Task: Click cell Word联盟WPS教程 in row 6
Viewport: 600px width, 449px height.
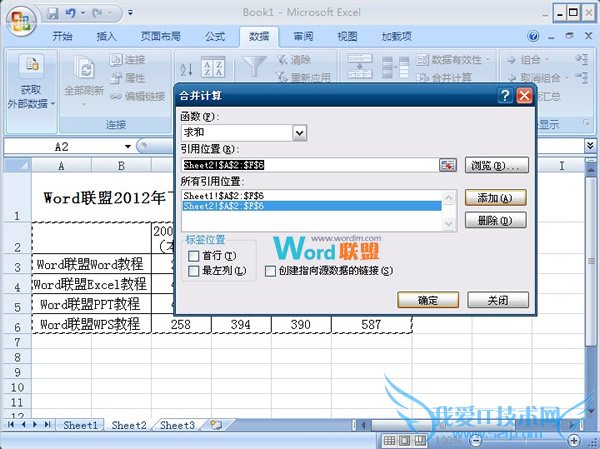Action: 91,324
